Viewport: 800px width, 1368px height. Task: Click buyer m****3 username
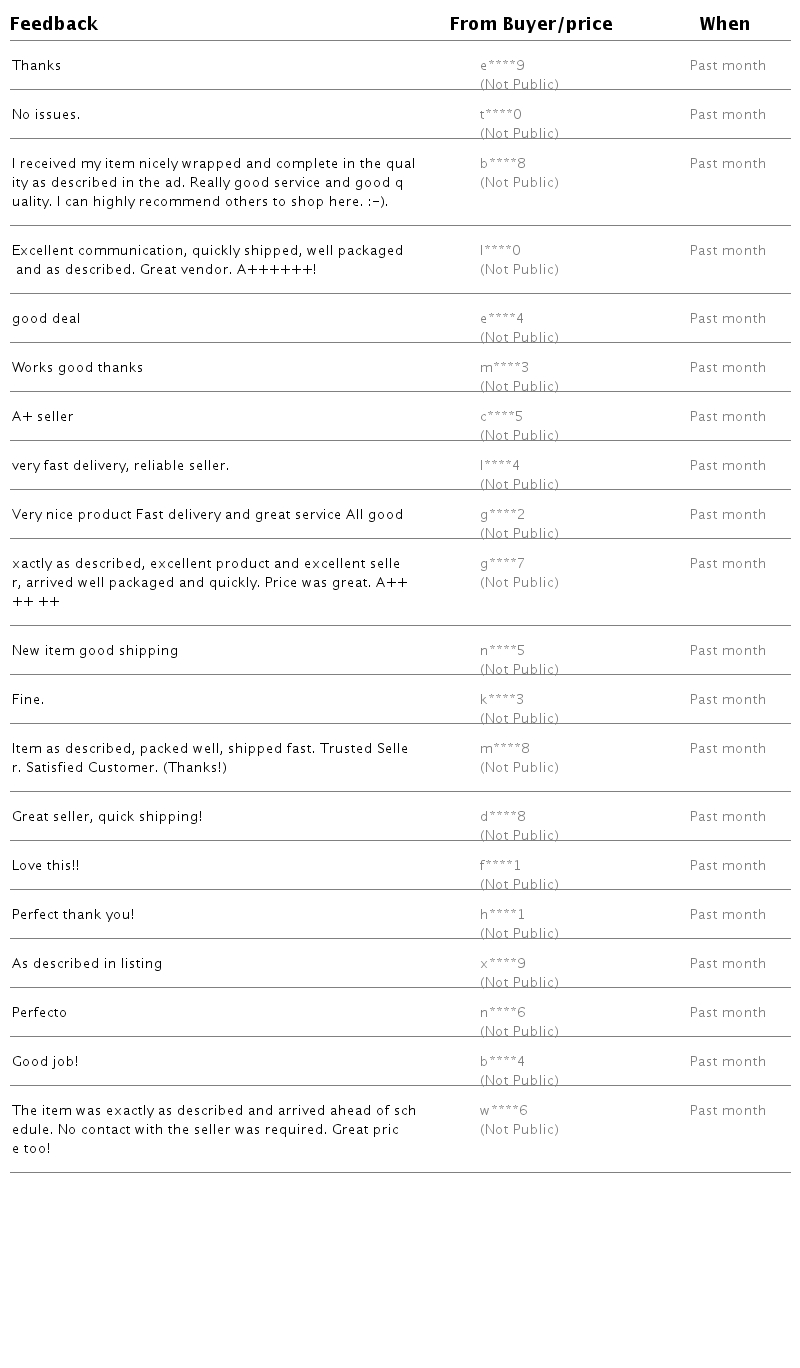[504, 368]
